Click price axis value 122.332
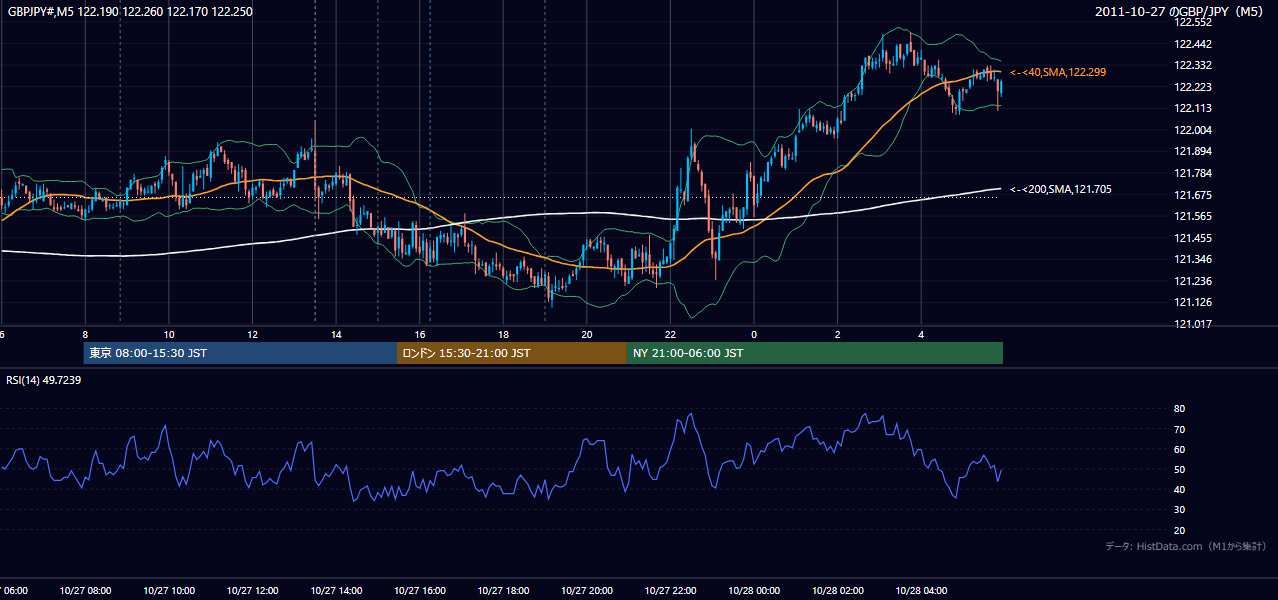Viewport: 1278px width, 600px height. tap(1192, 66)
